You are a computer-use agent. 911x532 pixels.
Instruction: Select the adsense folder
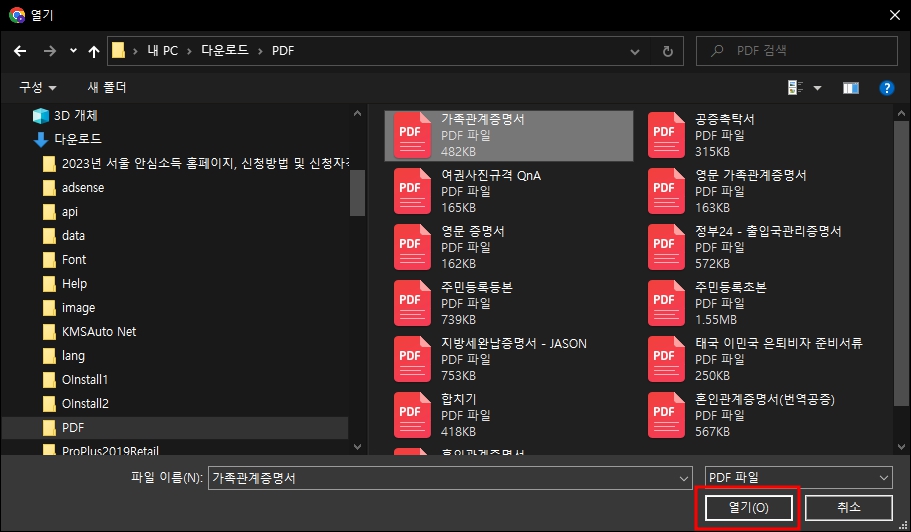83,188
